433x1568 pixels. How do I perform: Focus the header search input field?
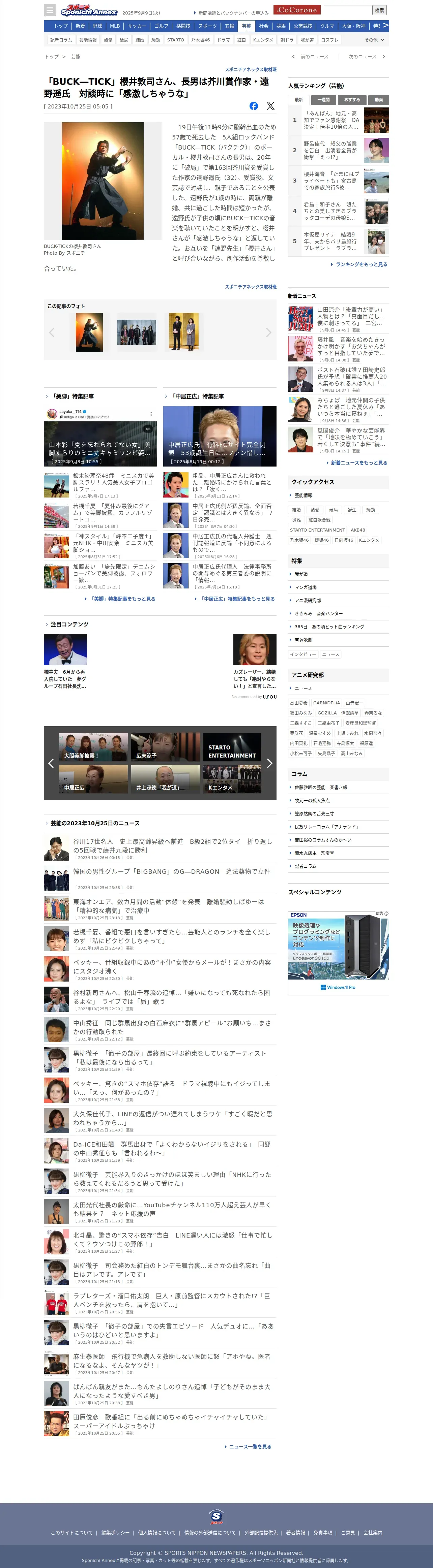click(x=347, y=10)
